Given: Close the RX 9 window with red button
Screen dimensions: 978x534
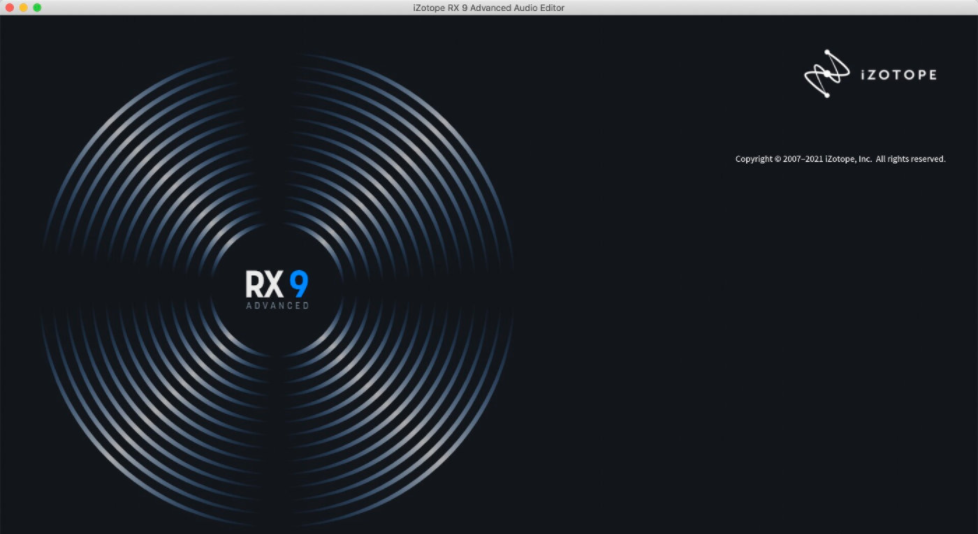Looking at the screenshot, I should click(9, 7).
